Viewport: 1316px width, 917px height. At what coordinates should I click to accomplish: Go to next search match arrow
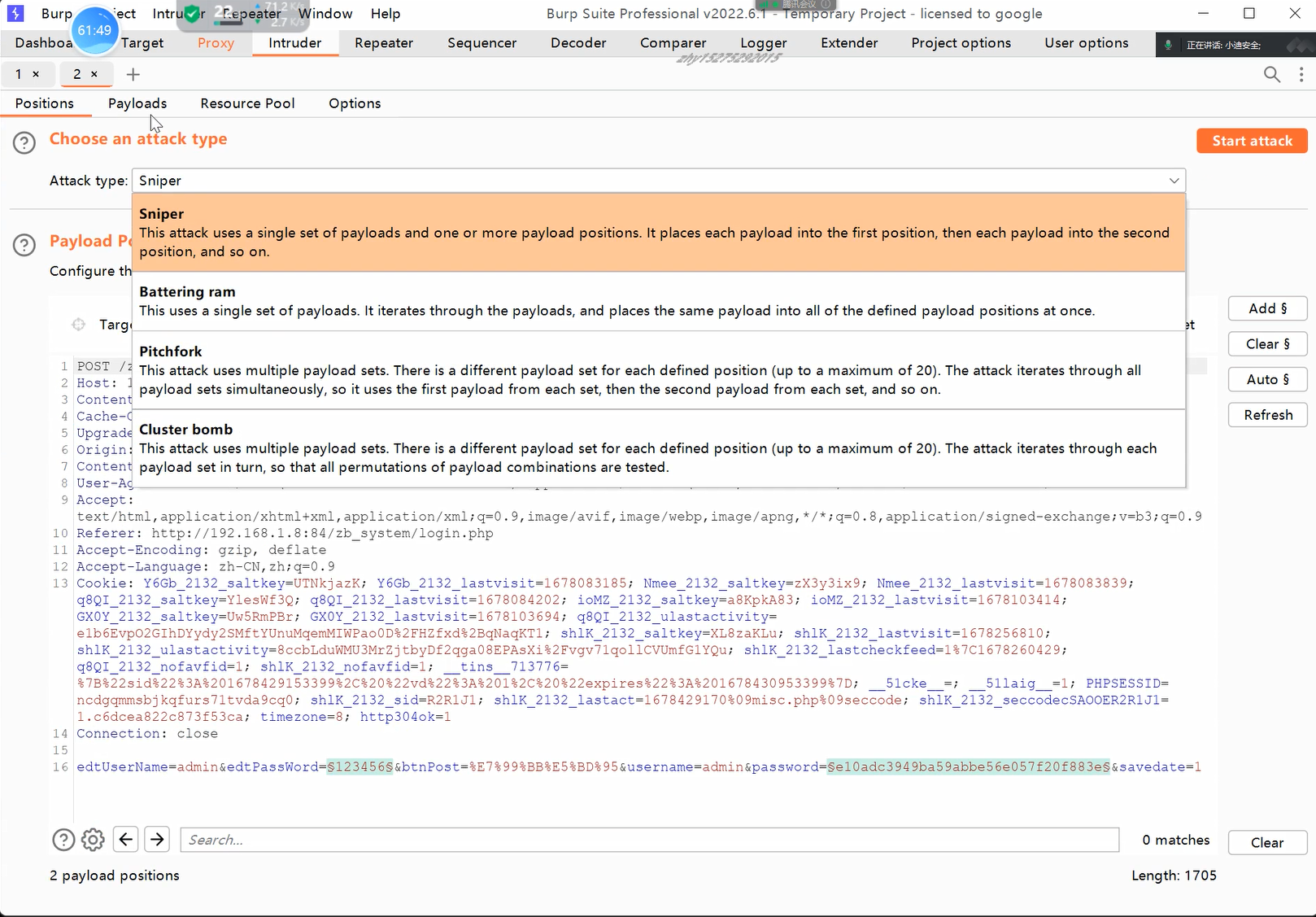coord(157,839)
